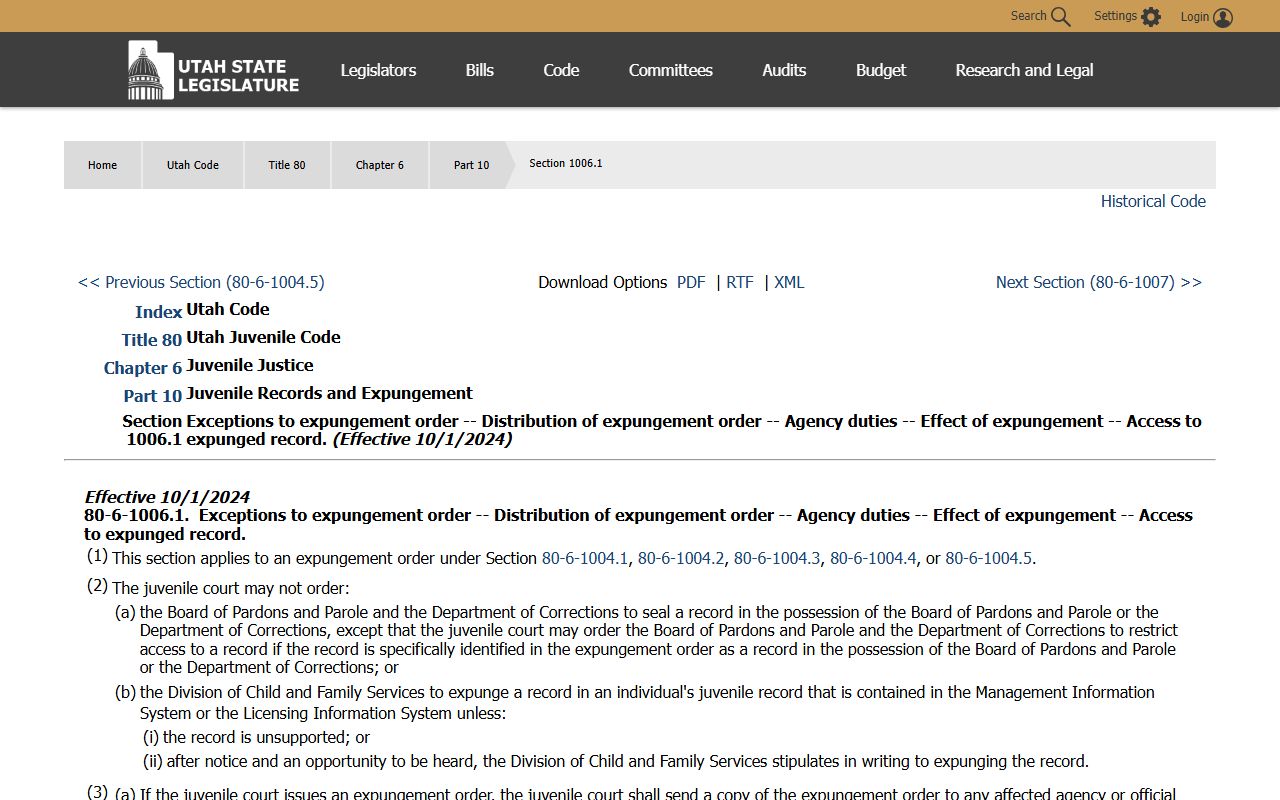Screen dimensions: 1280x800
Task: Open Research and Legal menu
Action: coord(1024,70)
